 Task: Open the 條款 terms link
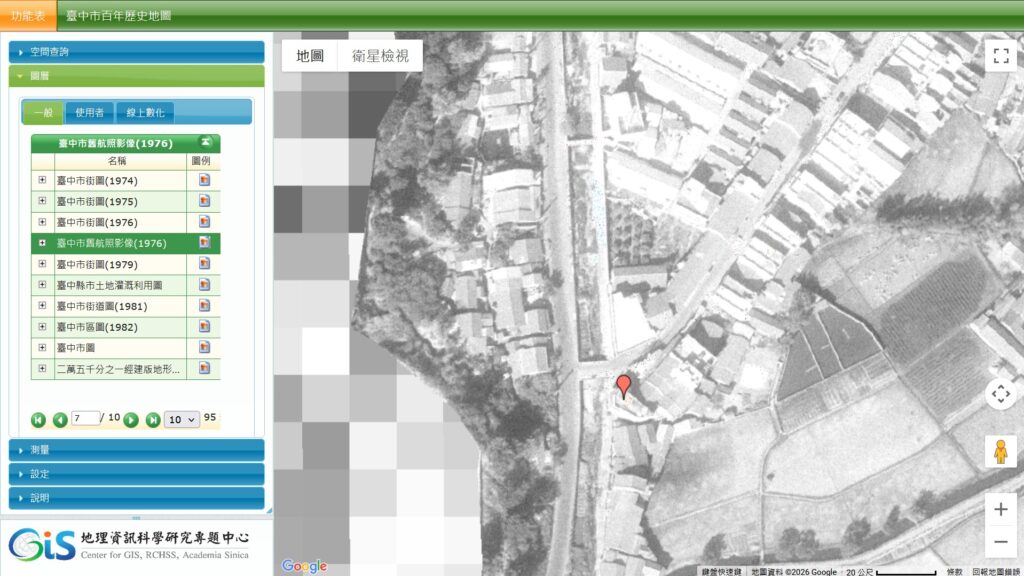tap(954, 571)
